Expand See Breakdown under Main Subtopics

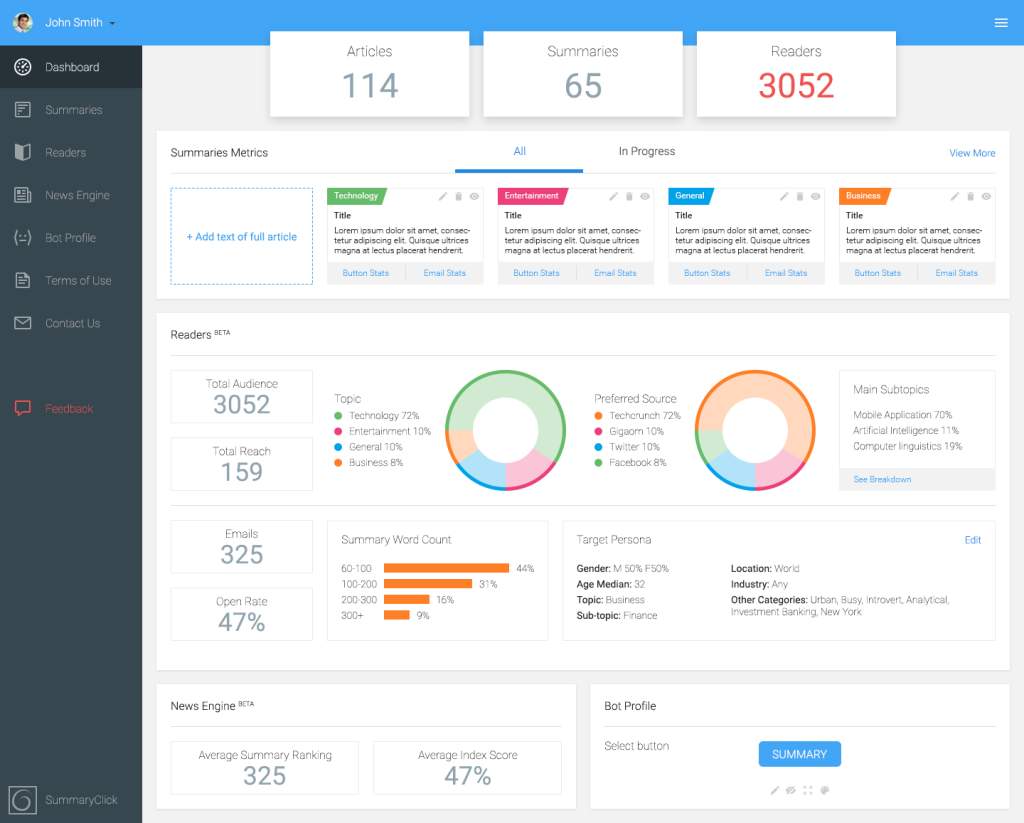tap(882, 479)
